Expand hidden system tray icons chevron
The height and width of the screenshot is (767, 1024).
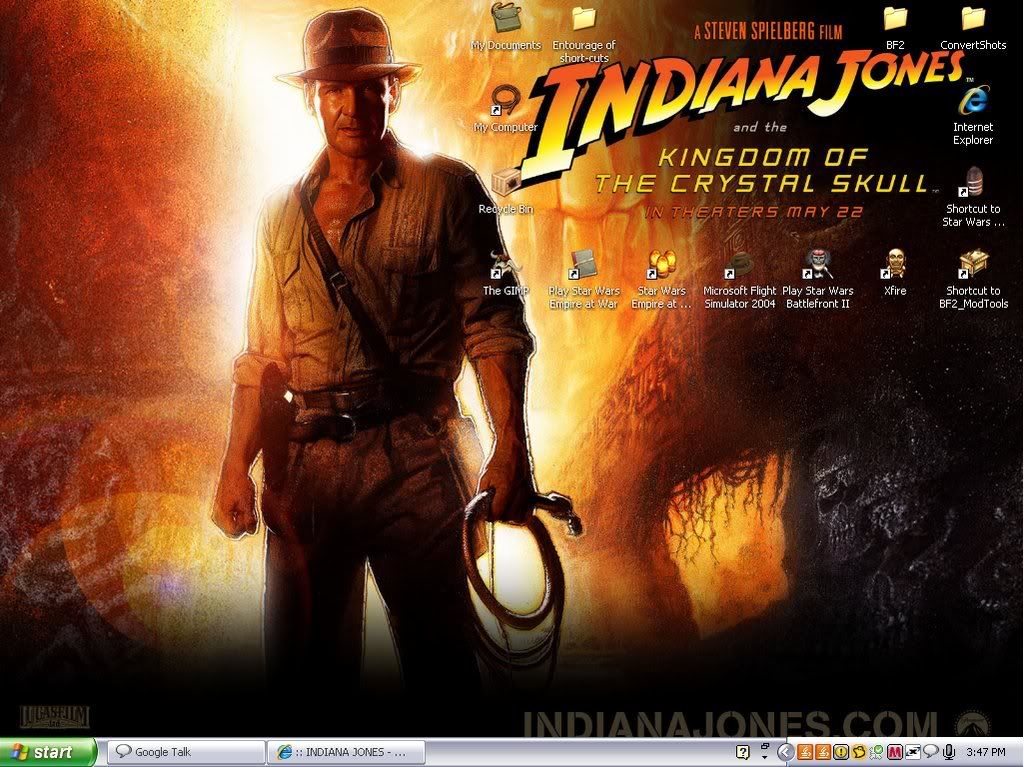pyautogui.click(x=786, y=752)
